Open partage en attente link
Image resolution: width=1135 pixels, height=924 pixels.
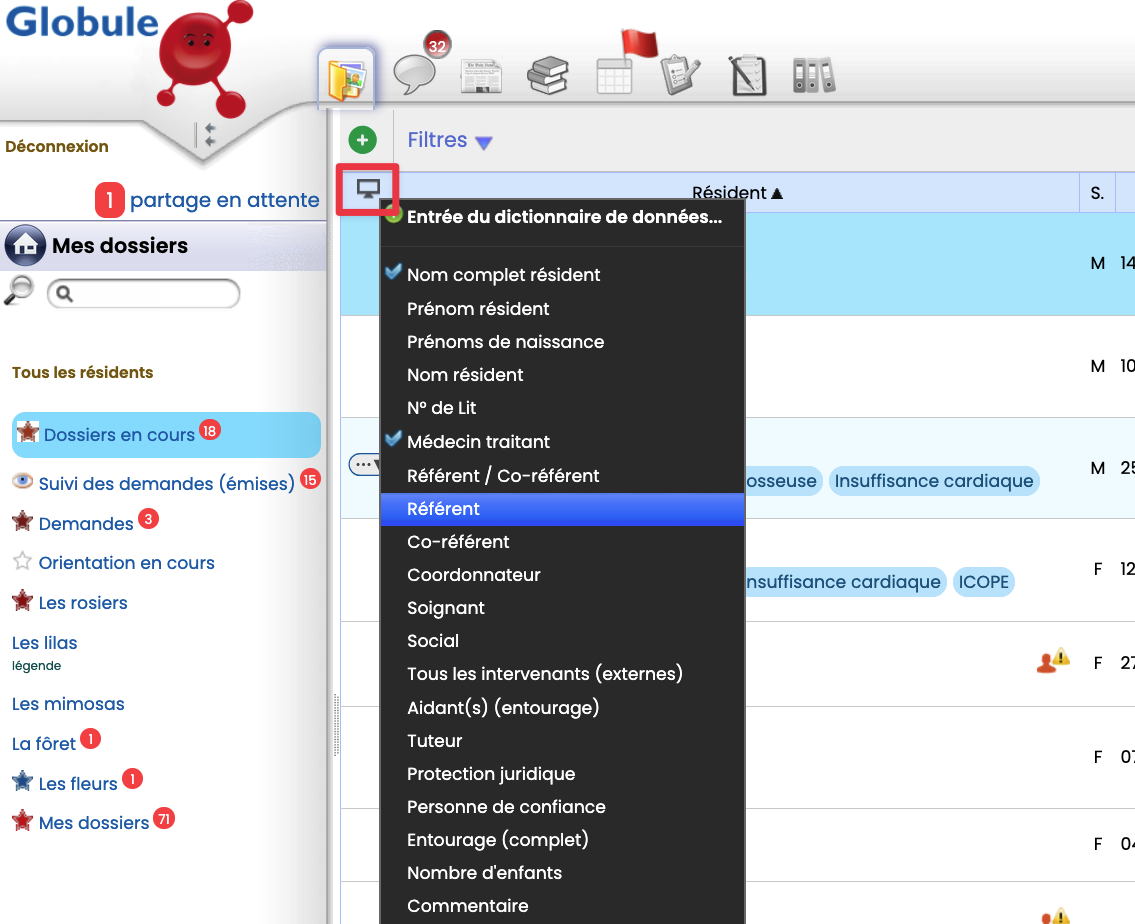tap(224, 200)
